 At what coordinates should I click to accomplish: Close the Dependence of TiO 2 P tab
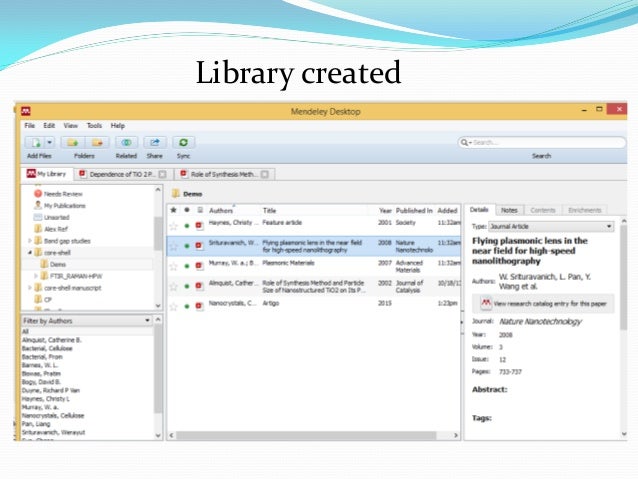point(162,174)
